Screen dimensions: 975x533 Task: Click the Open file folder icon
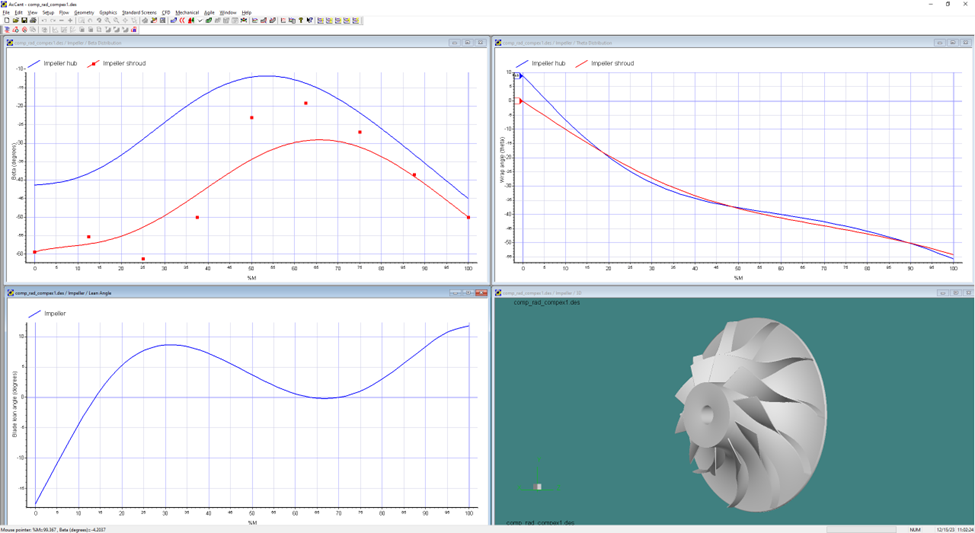[x=16, y=20]
